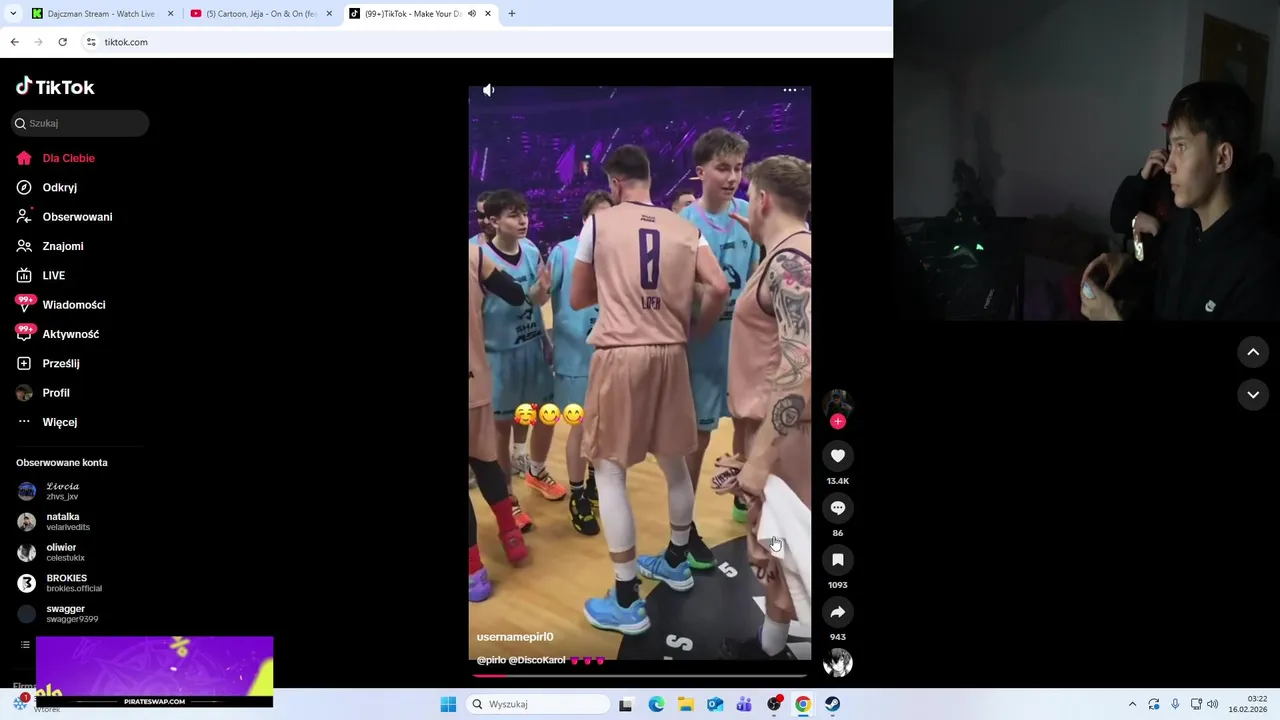Open the Windows Start menu

click(448, 704)
